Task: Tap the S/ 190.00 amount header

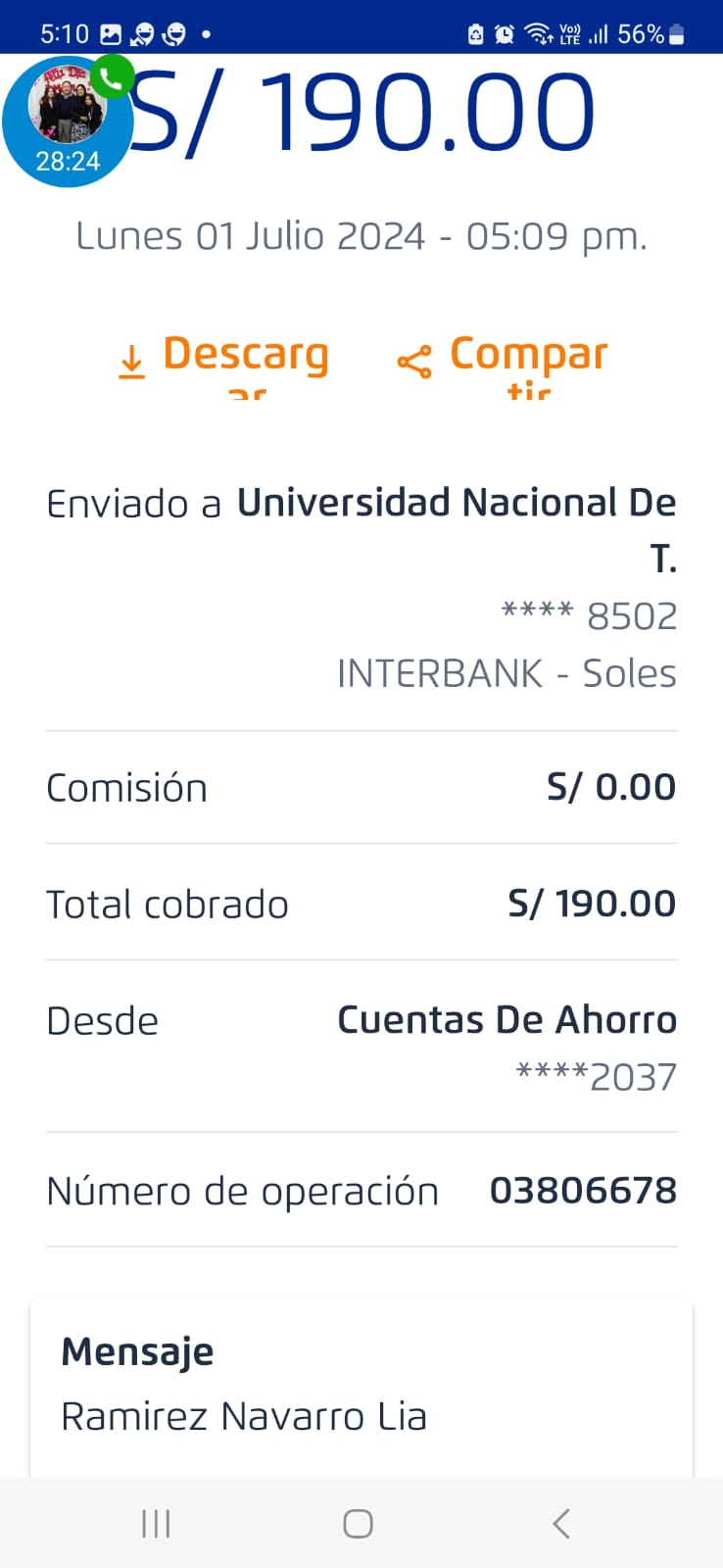Action: click(362, 114)
